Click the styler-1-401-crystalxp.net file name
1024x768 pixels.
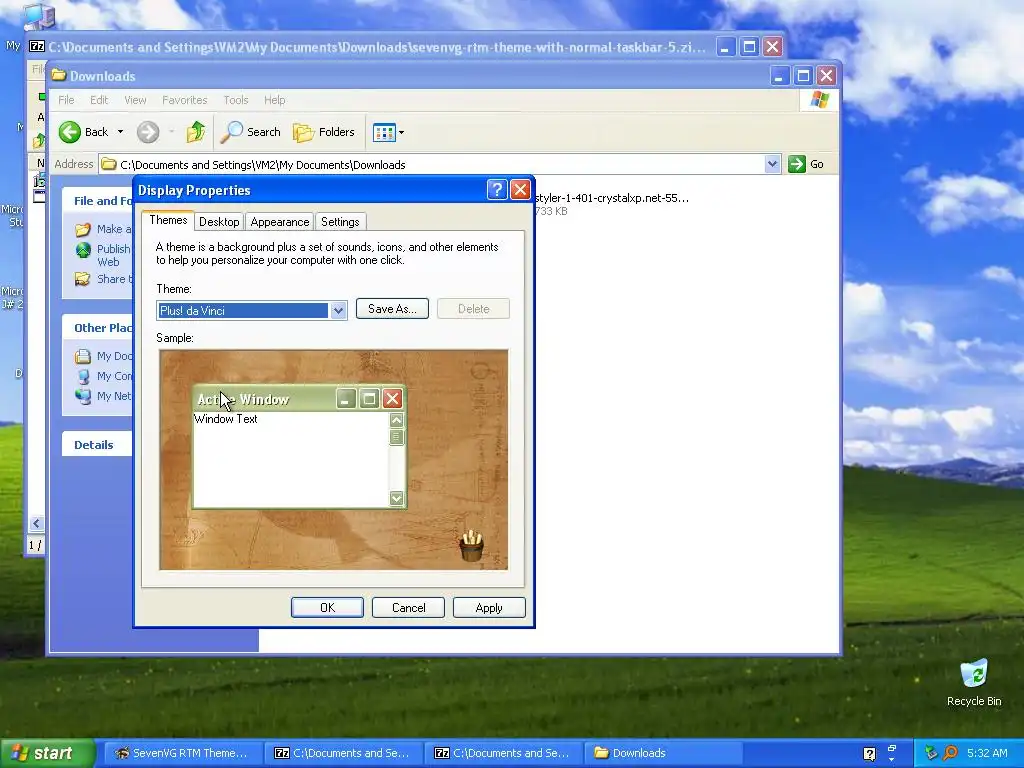pos(611,198)
